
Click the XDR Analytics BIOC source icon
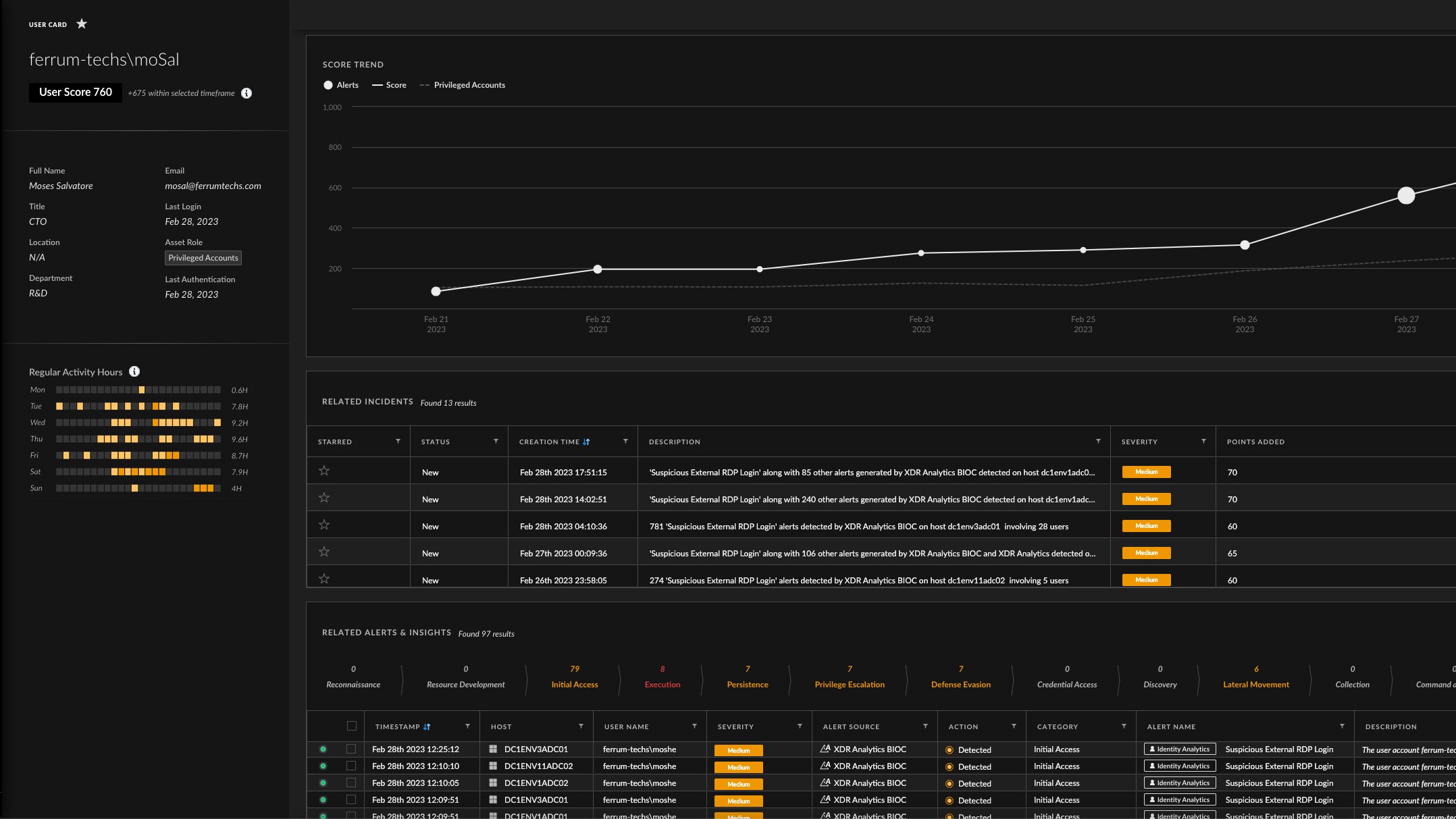tap(825, 749)
